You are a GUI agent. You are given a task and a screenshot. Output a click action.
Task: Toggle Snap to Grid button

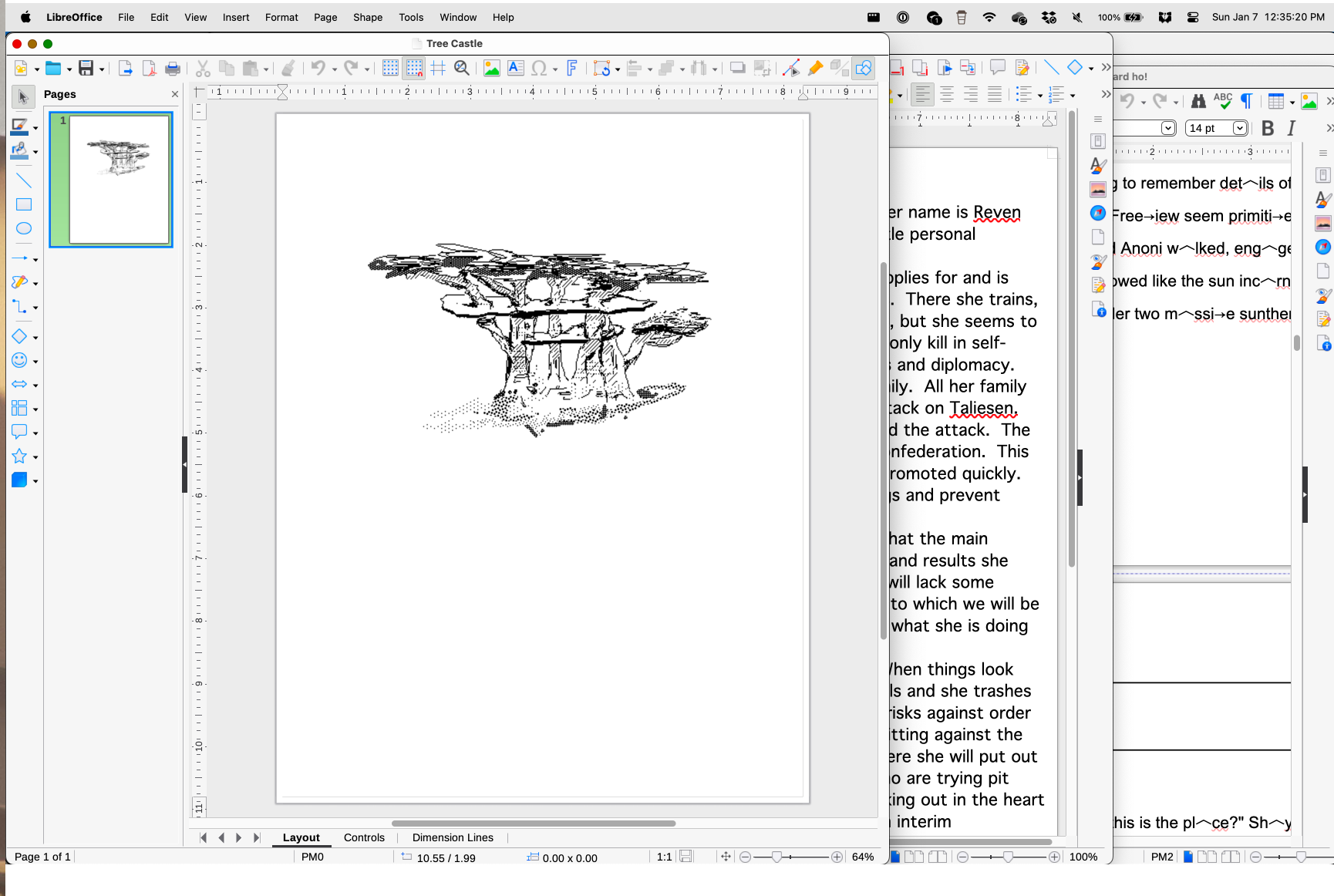(414, 69)
